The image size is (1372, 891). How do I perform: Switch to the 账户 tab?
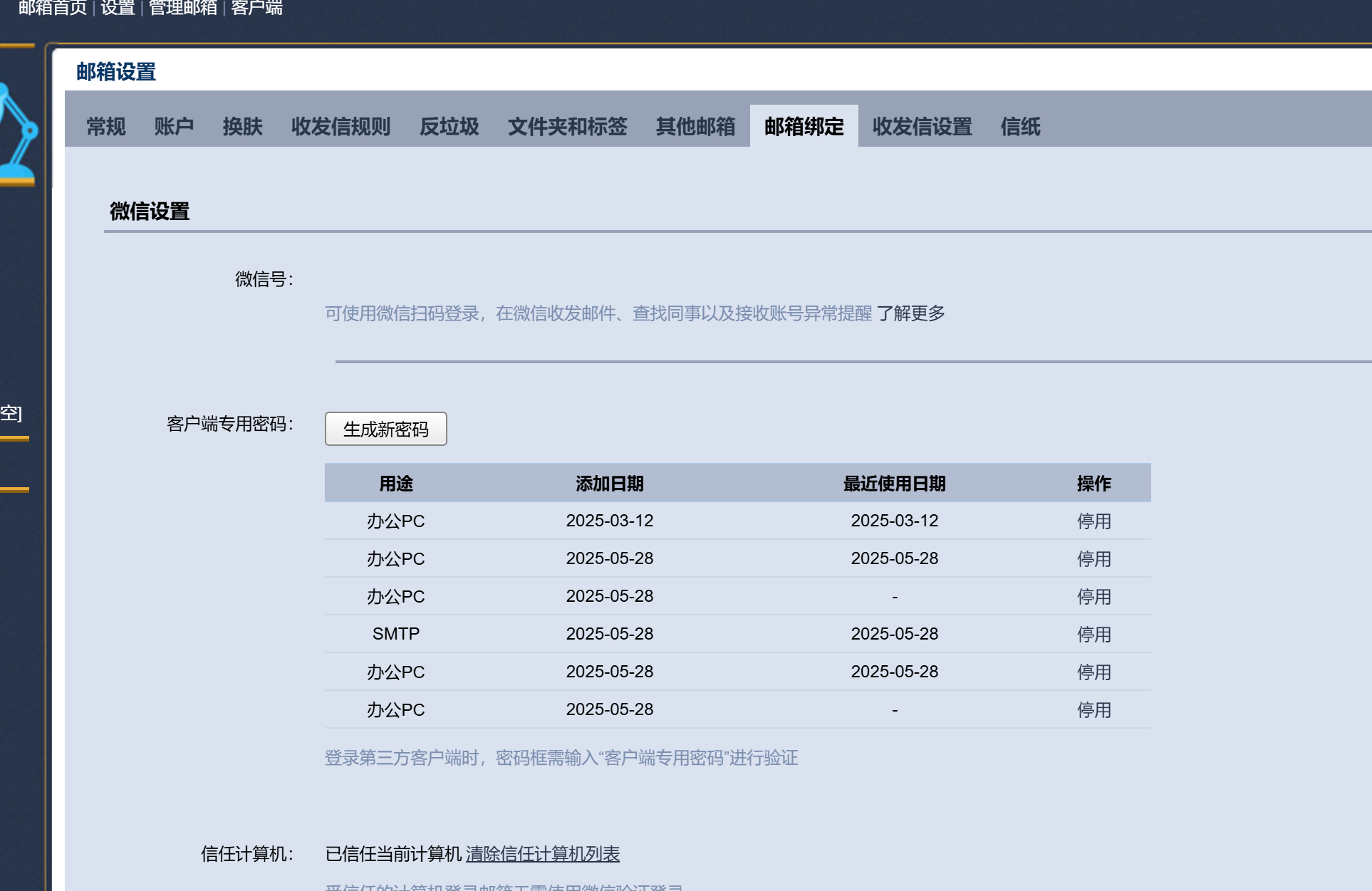174,127
